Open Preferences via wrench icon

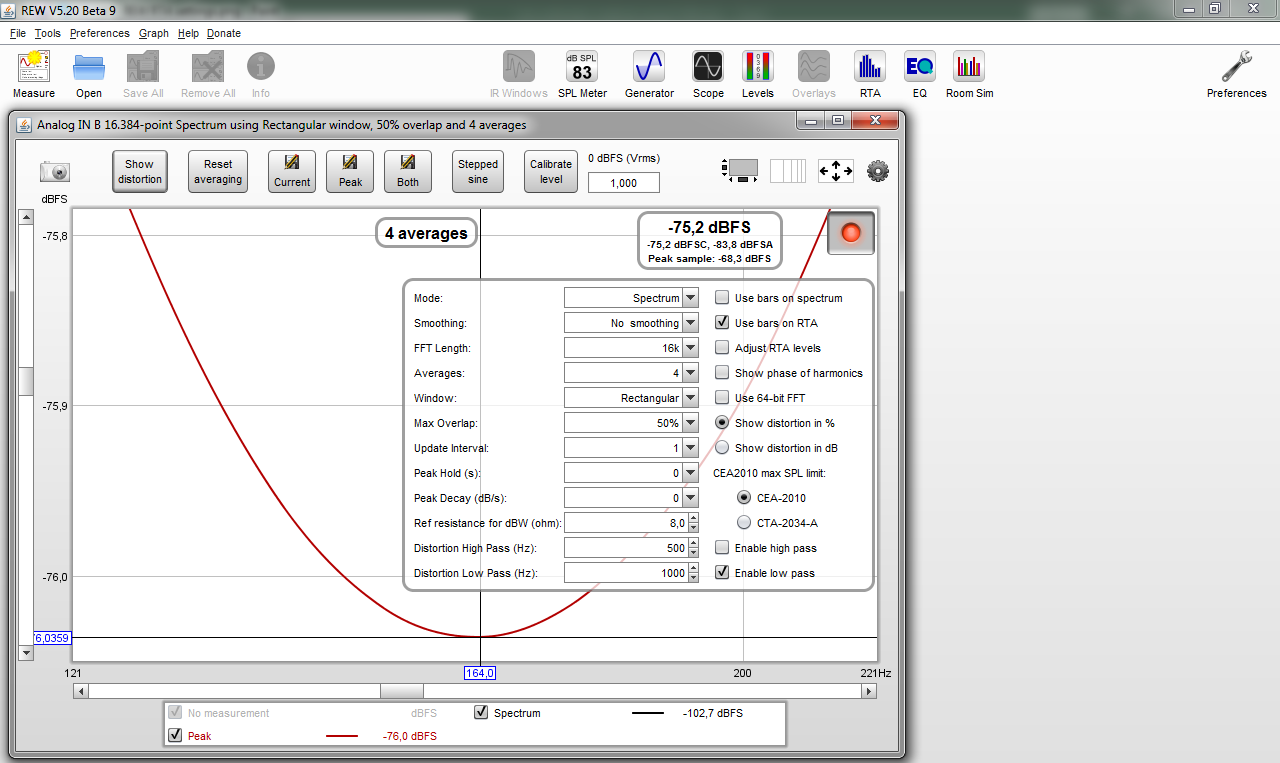click(1237, 67)
